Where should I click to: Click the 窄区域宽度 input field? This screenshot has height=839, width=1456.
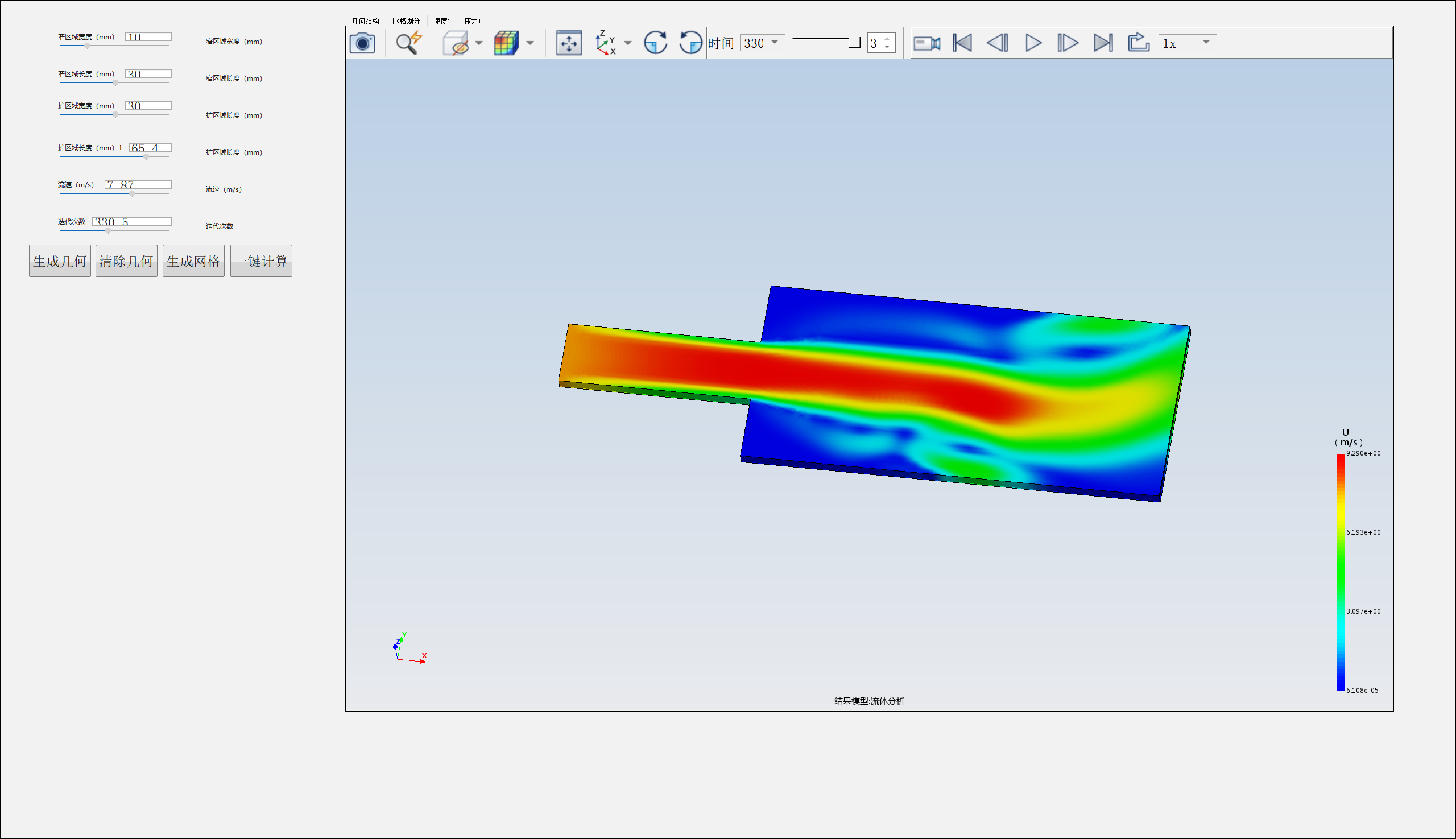pyautogui.click(x=148, y=37)
